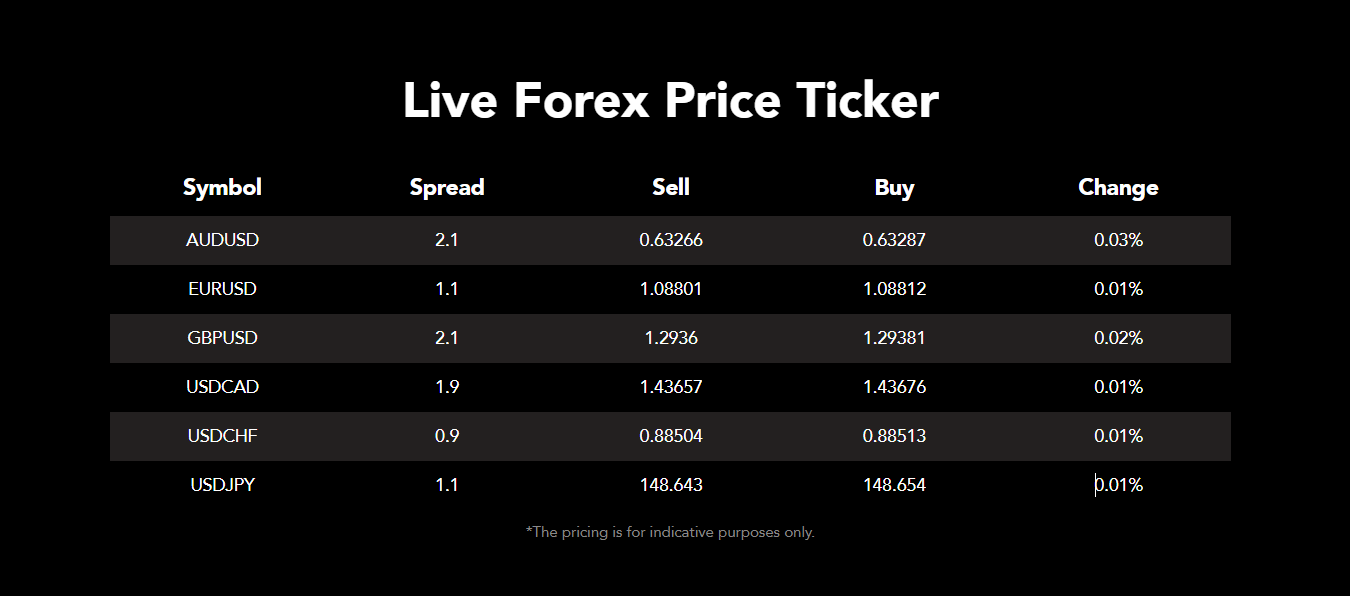Click the AUDUSD sell price 0.63266
This screenshot has width=1350, height=596.
click(x=671, y=240)
